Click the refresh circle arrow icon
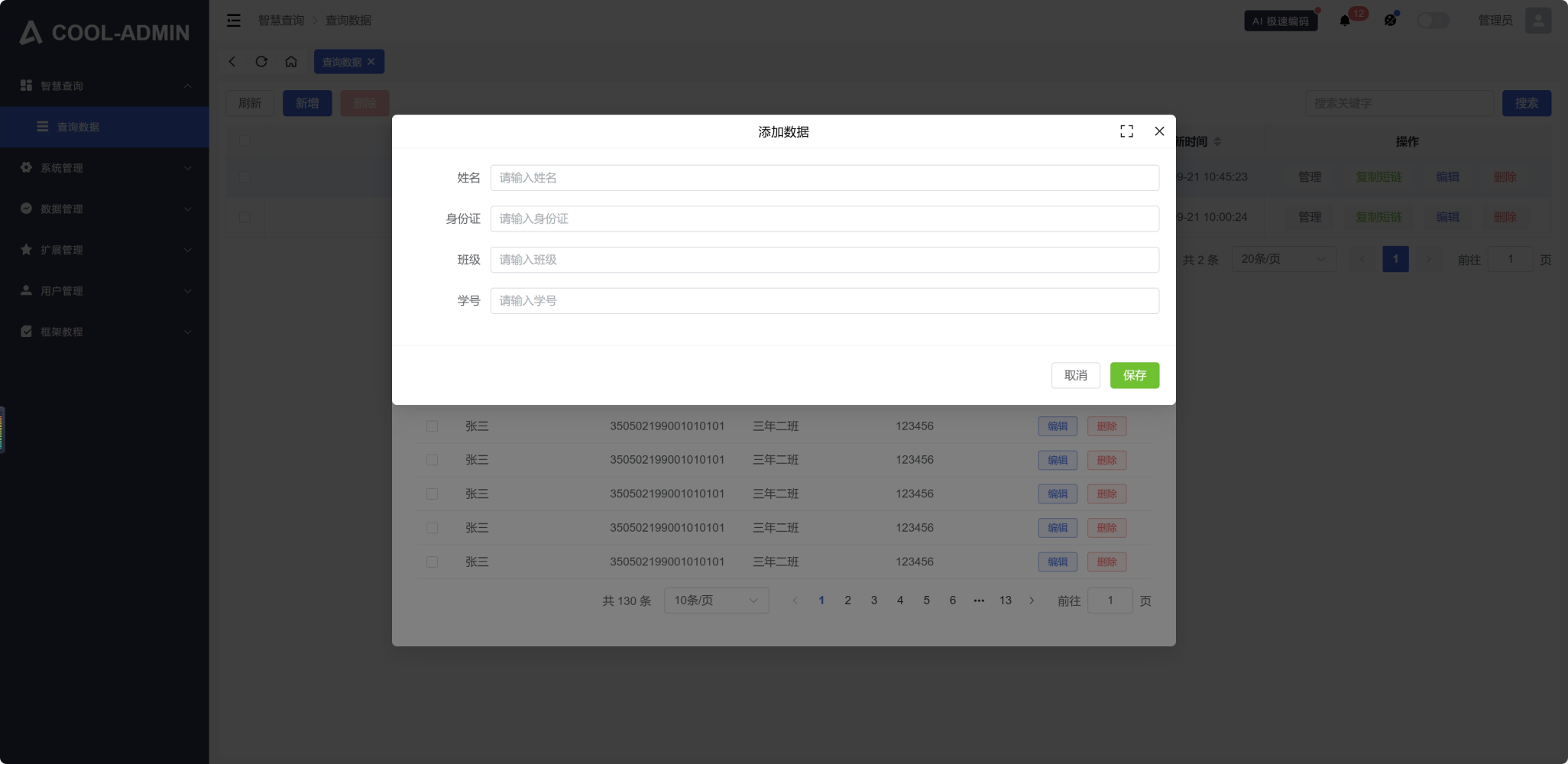Screen dimensions: 1568x764 261,62
